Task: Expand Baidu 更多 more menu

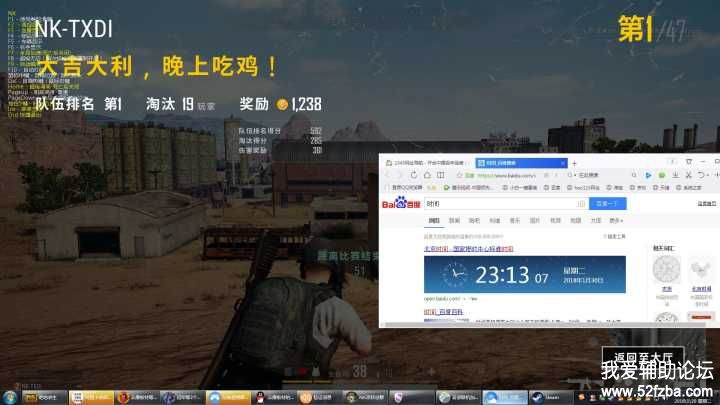Action: (616, 221)
